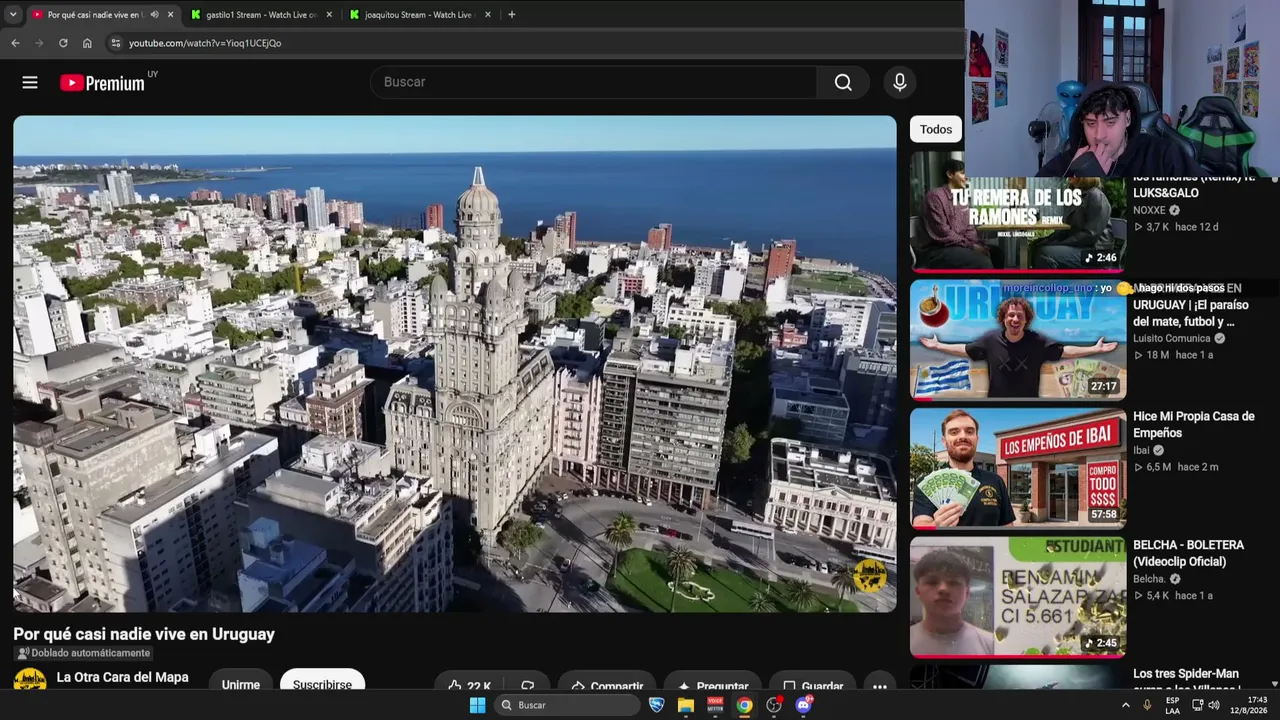This screenshot has height=720, width=1280.
Task: Open 'Hice Mi Propia Casa de Empeños' title
Action: 1193,425
